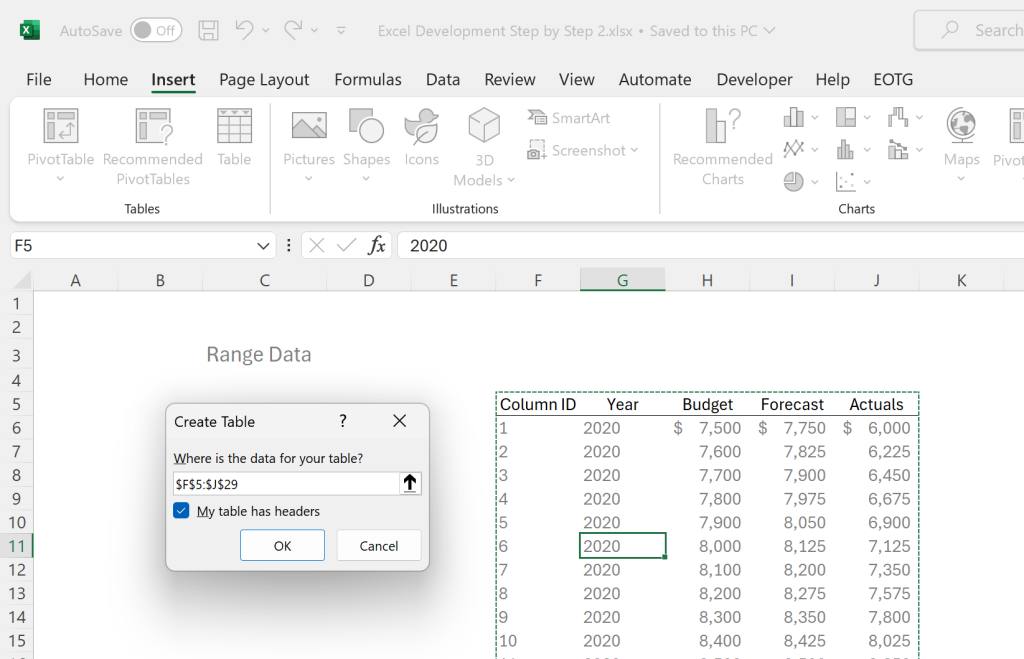Open the View tab
1024x659 pixels.
[x=577, y=80]
